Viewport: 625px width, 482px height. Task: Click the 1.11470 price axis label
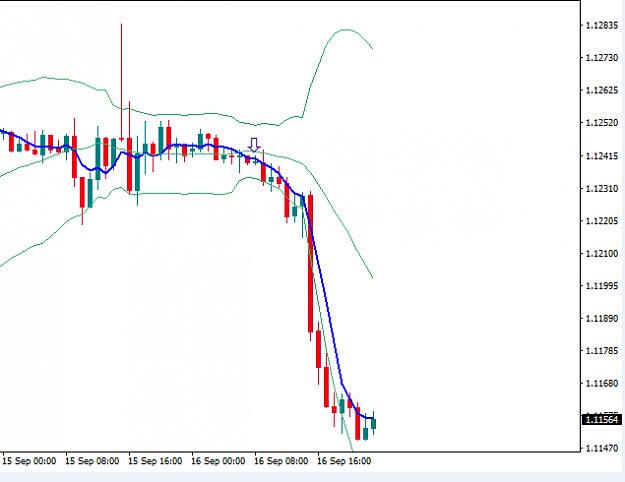[601, 449]
